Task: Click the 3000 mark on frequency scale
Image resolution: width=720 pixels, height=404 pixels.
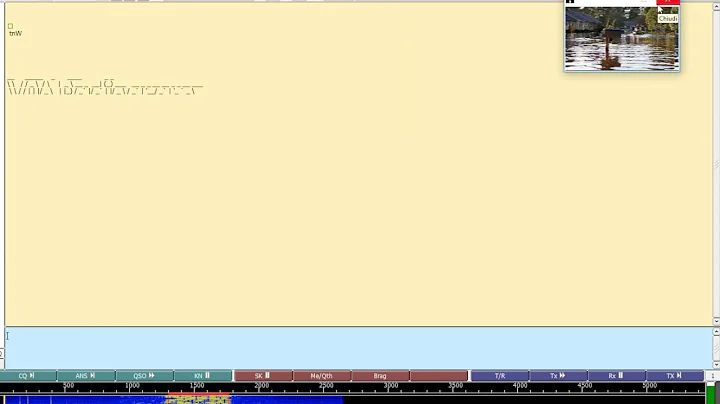Action: [391, 386]
